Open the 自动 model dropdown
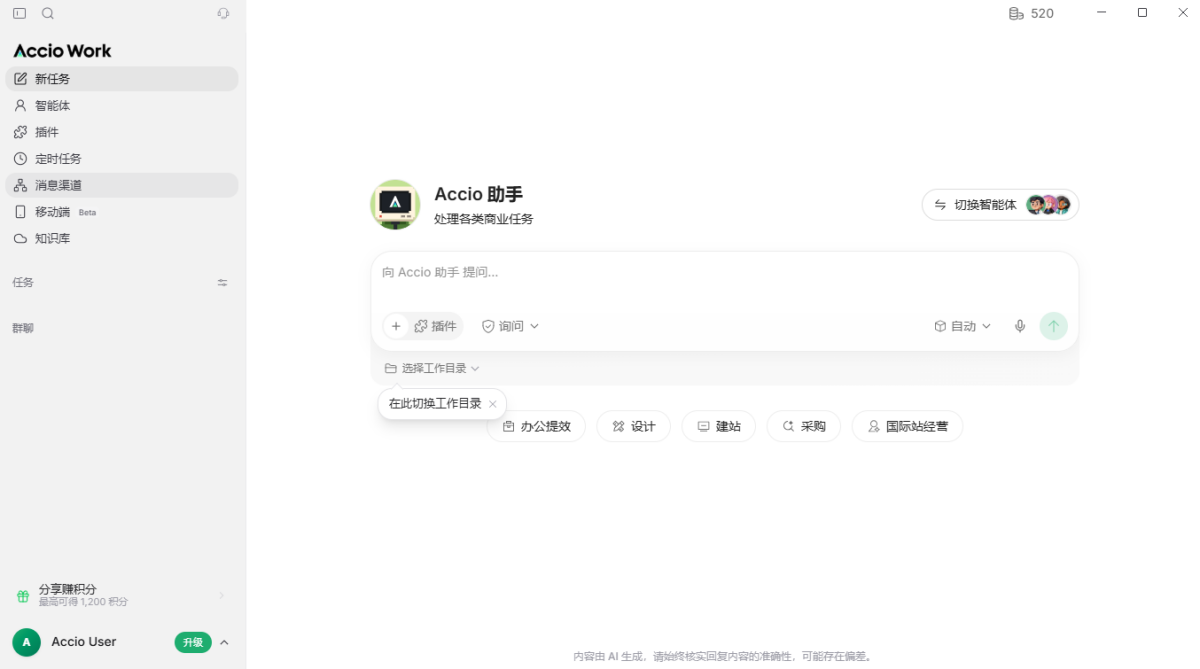Viewport: 1200px width, 669px height. pyautogui.click(x=962, y=326)
